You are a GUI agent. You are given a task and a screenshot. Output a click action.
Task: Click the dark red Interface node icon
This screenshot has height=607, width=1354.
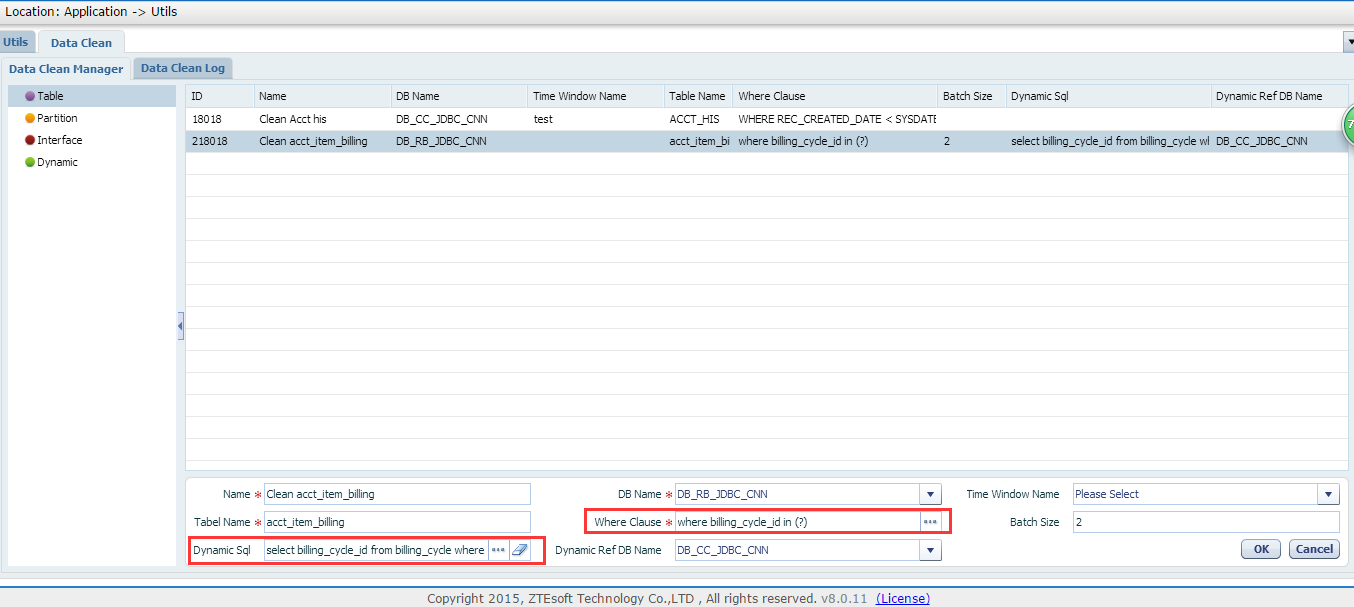point(30,140)
